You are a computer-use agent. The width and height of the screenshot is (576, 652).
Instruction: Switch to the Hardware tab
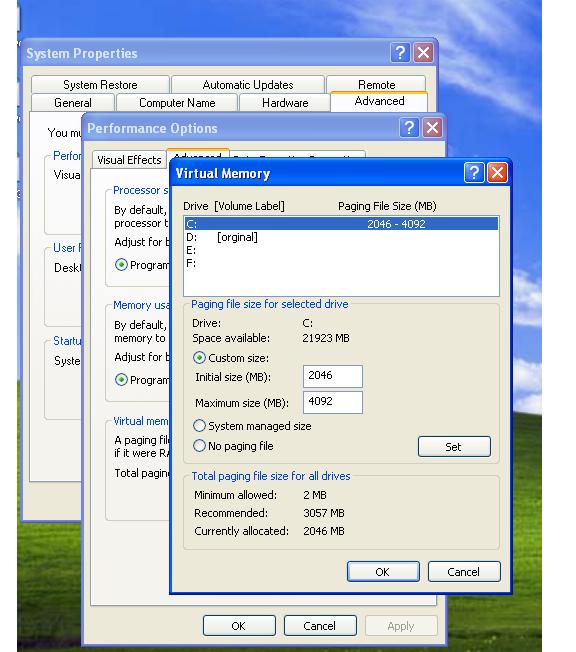click(285, 103)
